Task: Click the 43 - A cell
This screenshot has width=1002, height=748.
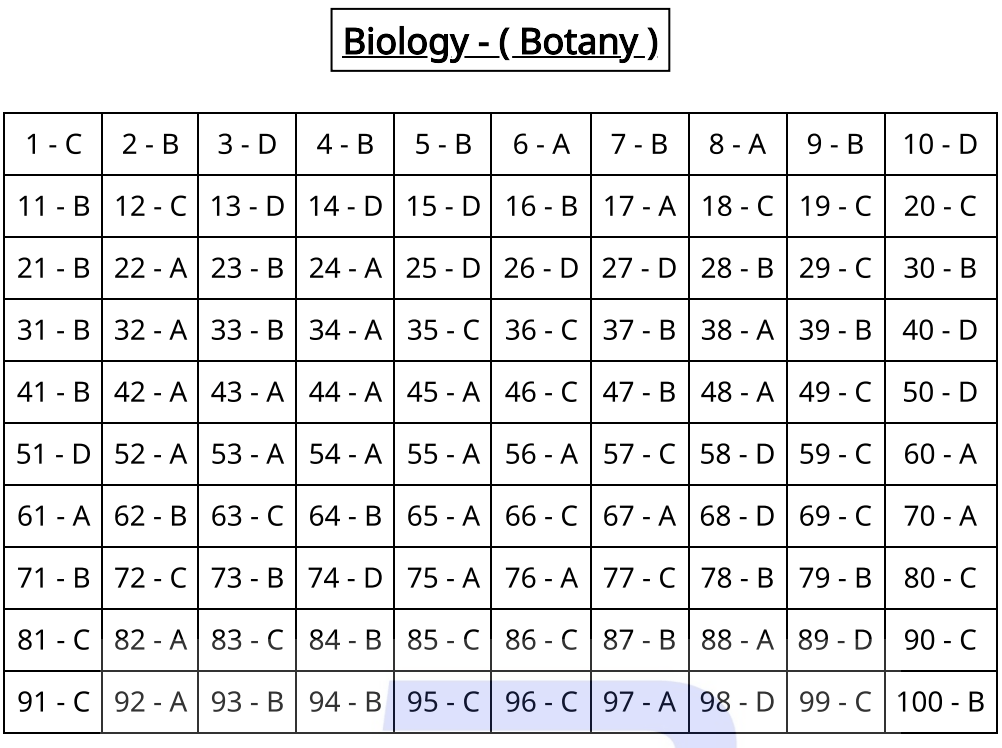Action: pyautogui.click(x=247, y=393)
